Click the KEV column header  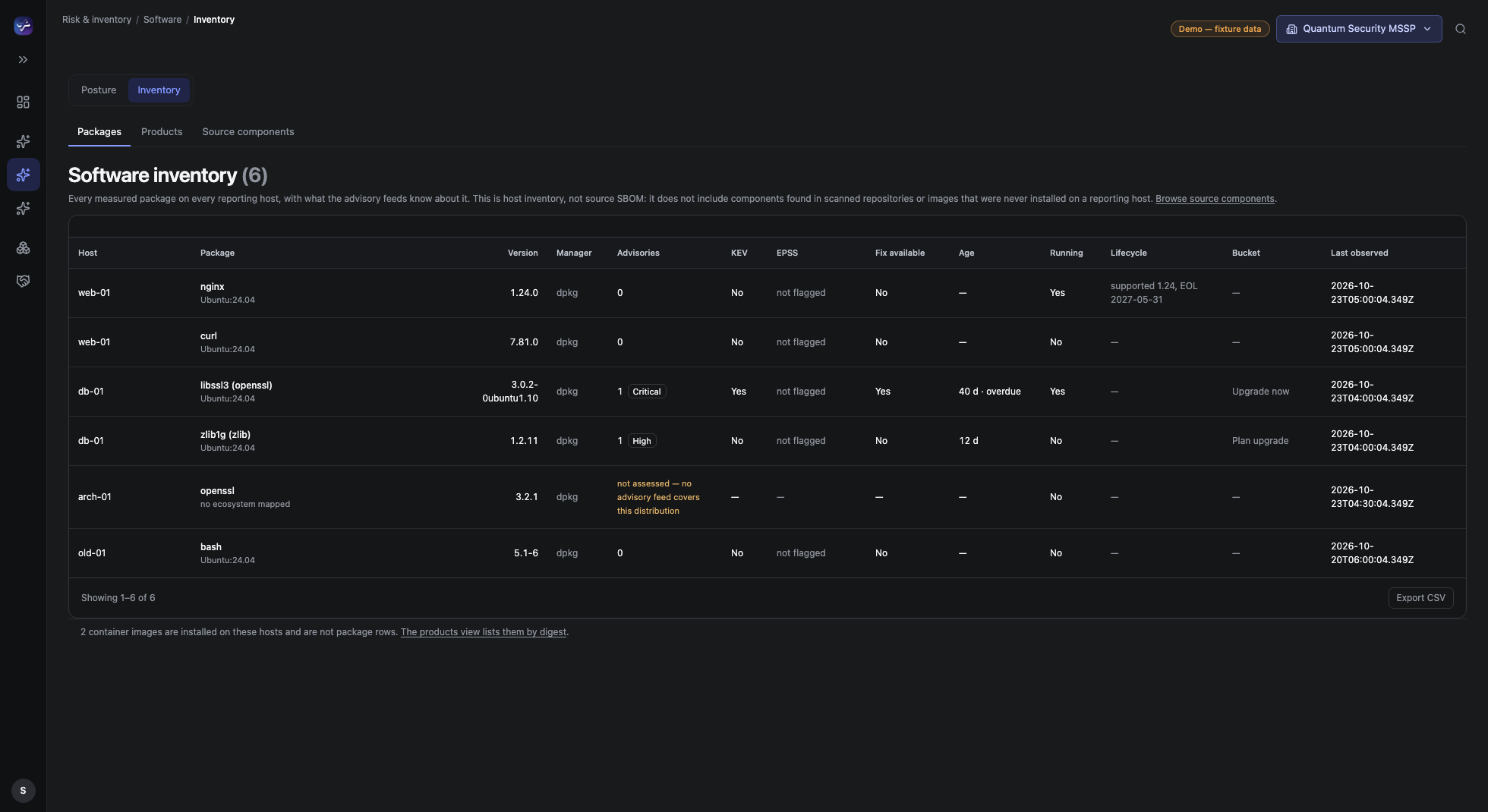click(739, 253)
